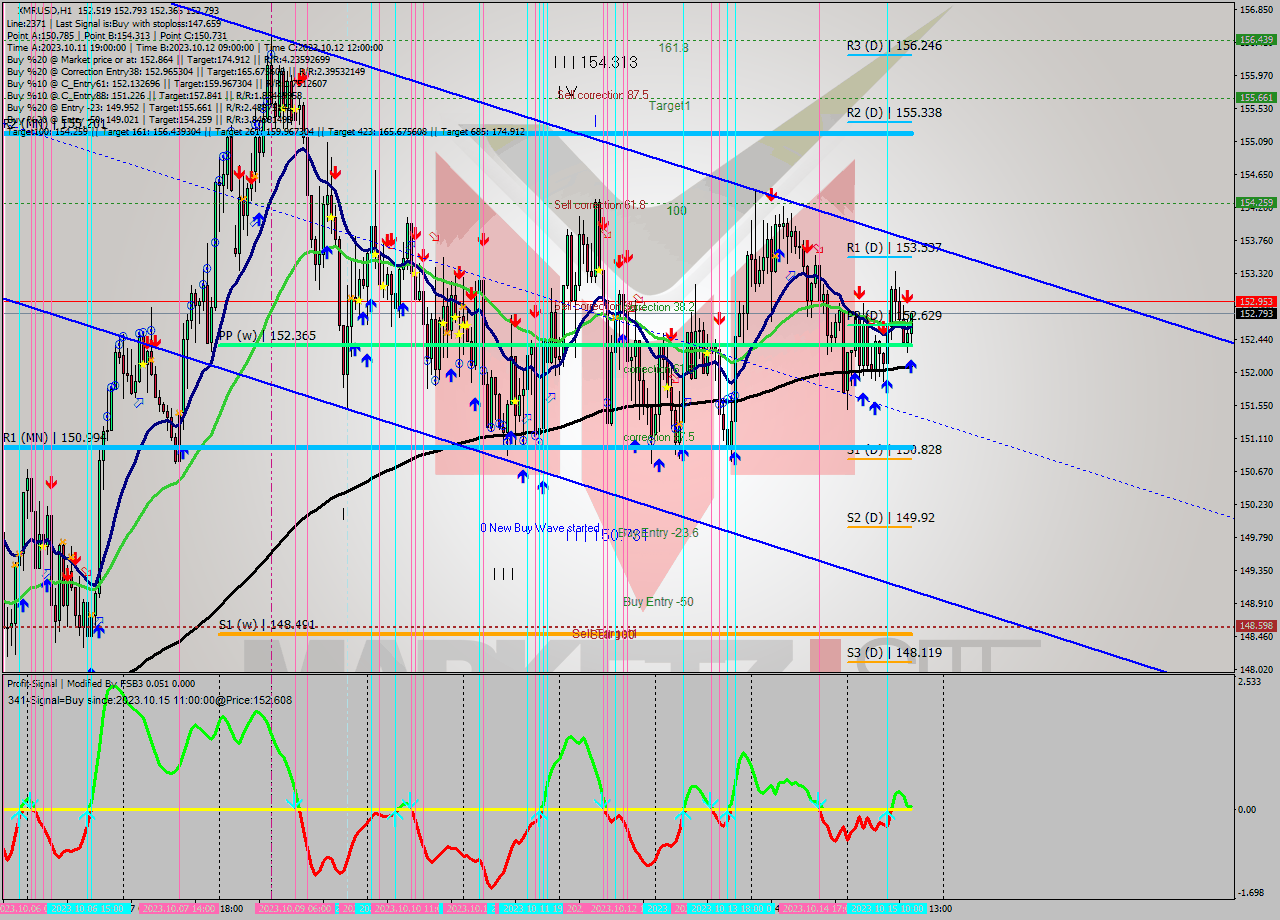Select the pink 2023.10.09 06:00 time marker
Image resolution: width=1280 pixels, height=920 pixels.
click(x=293, y=909)
